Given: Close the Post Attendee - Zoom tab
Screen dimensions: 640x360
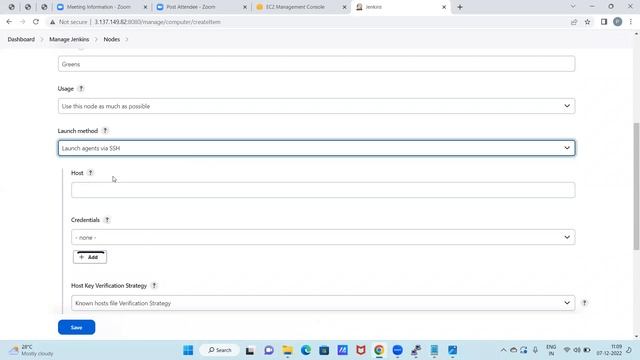Looking at the screenshot, I should [245, 7].
